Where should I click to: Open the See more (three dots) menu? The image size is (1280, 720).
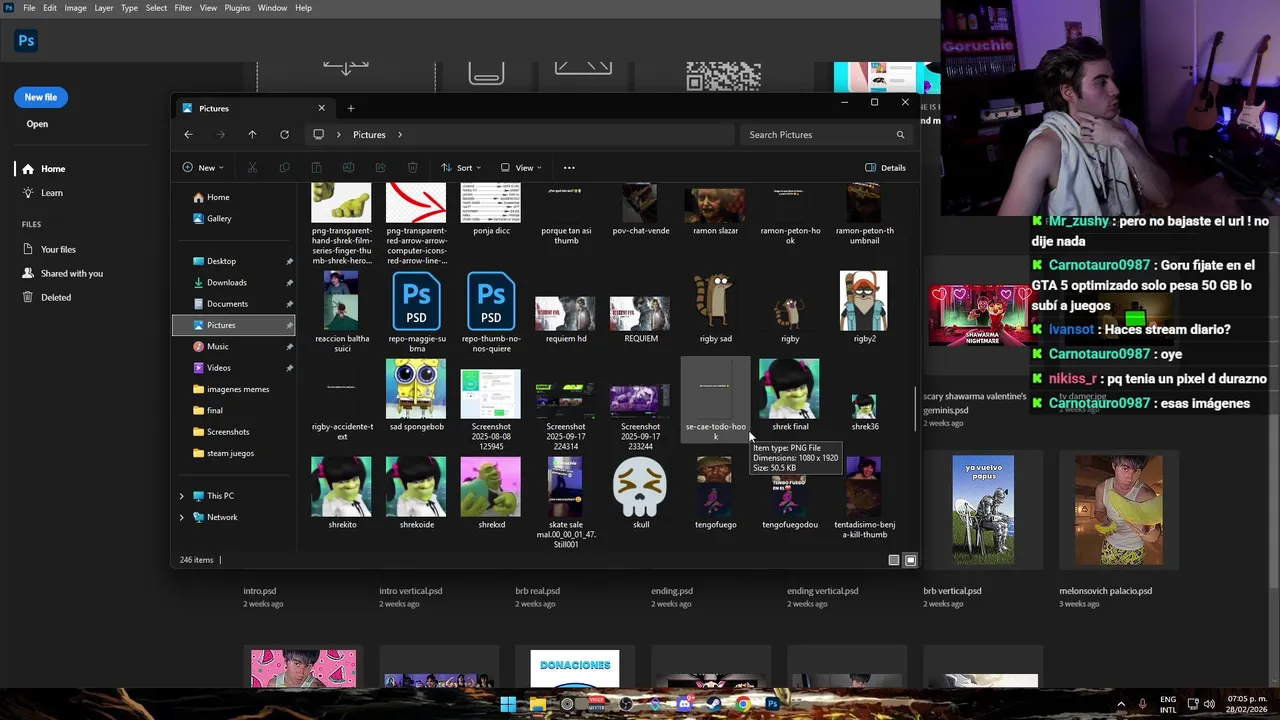click(569, 168)
